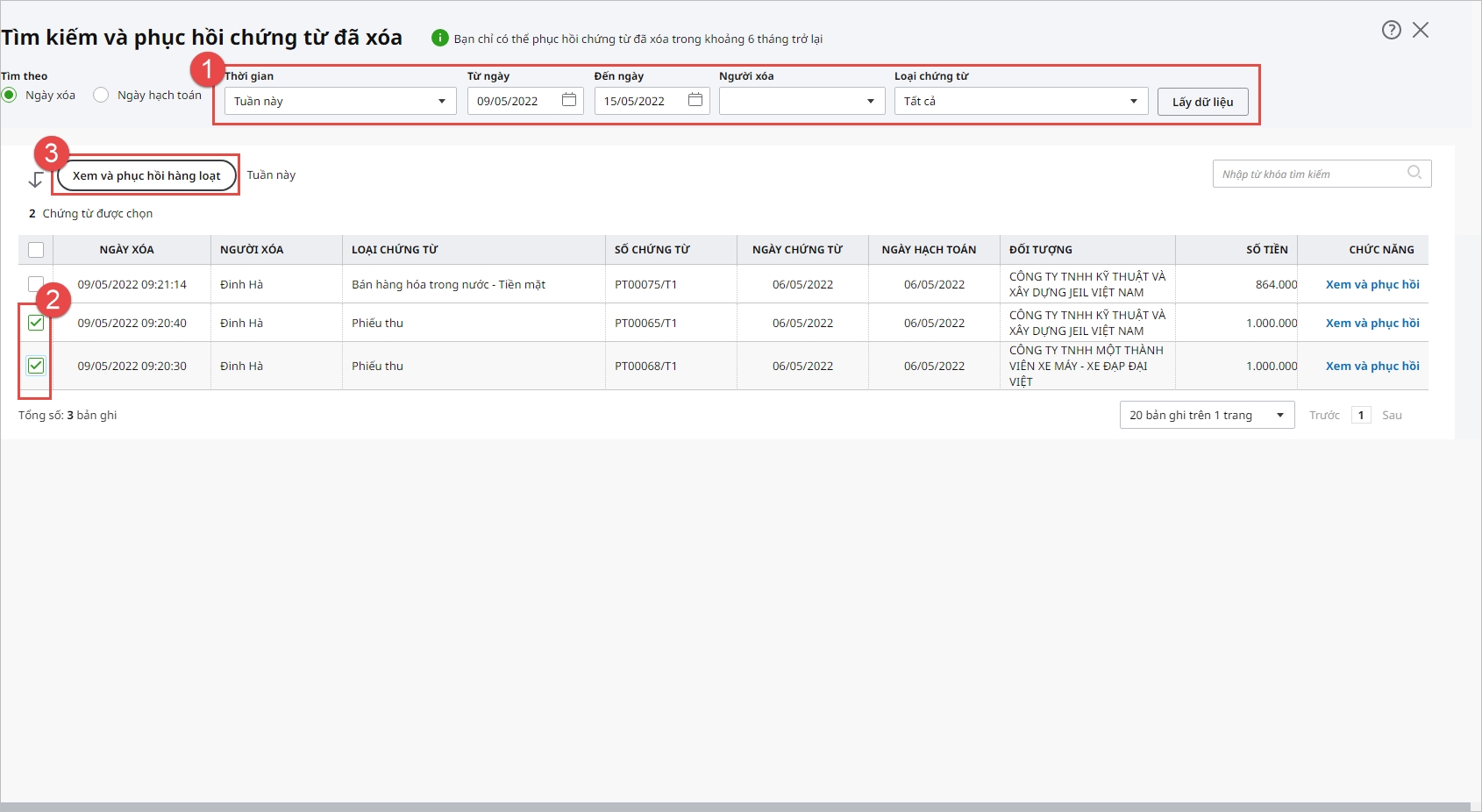Open calendar picker for Đến ngày
The height and width of the screenshot is (812, 1482).
point(695,100)
